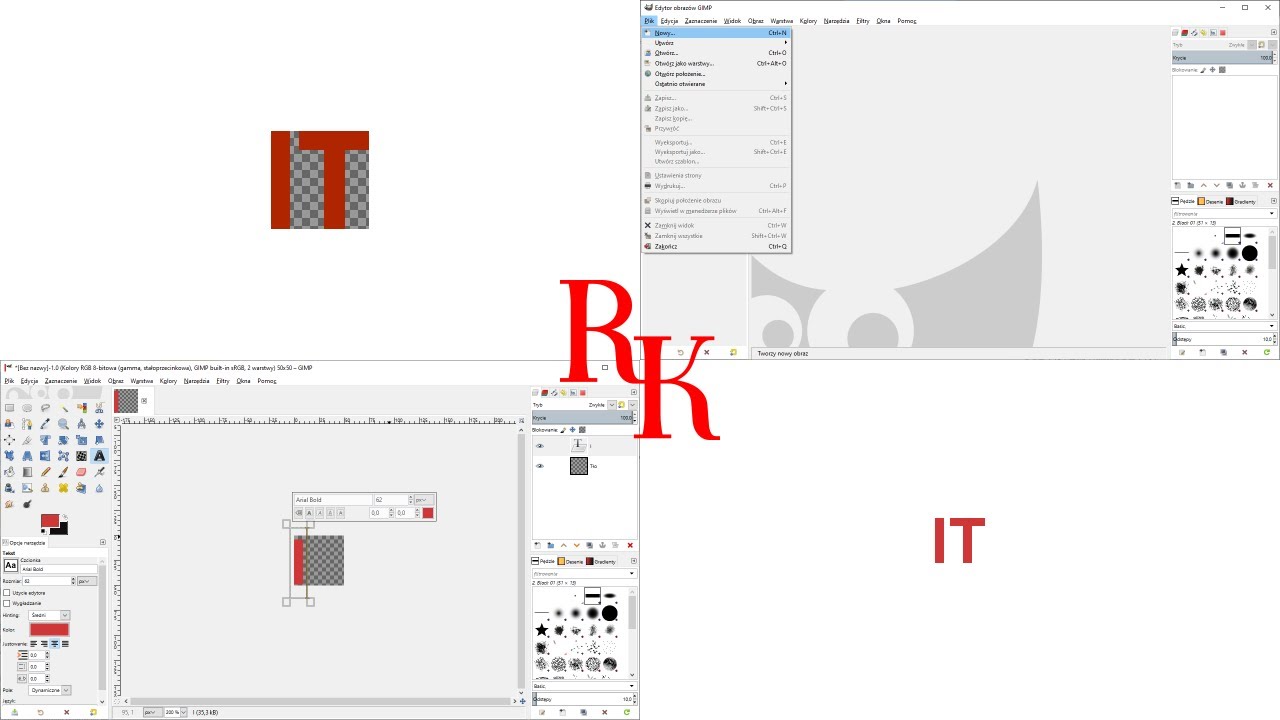Switch to Deseni tab in top-right window
This screenshot has height=720, width=1280.
coord(1212,201)
